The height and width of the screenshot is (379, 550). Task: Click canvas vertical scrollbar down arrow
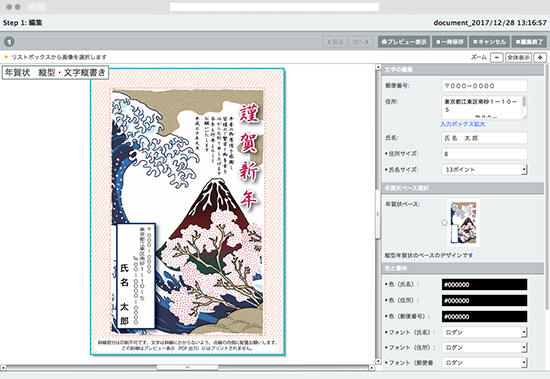point(378,361)
